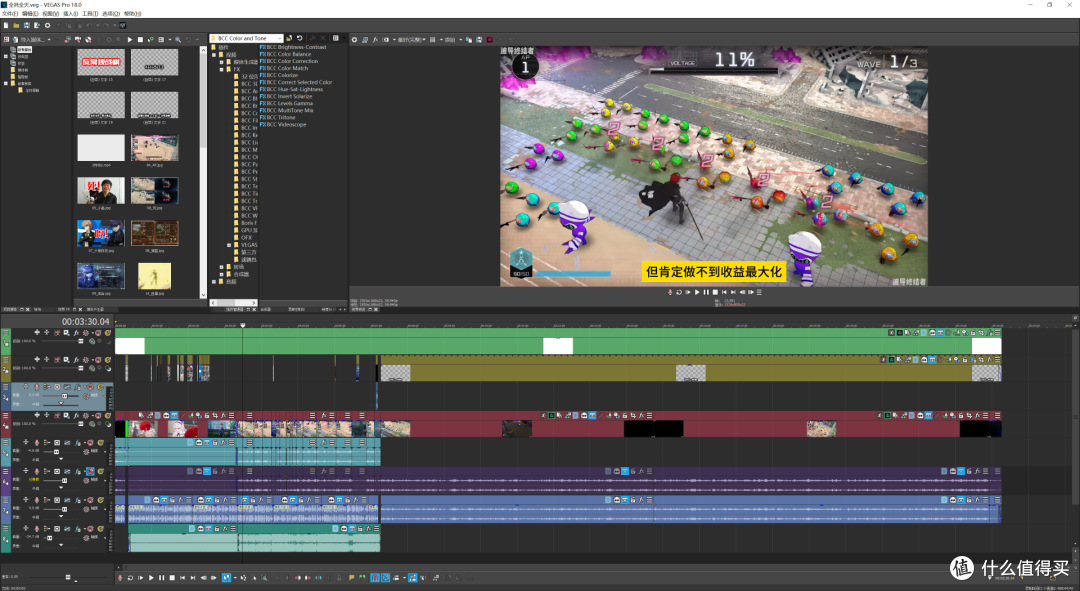Click the refresh icon in the plug-in manager
This screenshot has height=591, width=1080.
(299, 39)
